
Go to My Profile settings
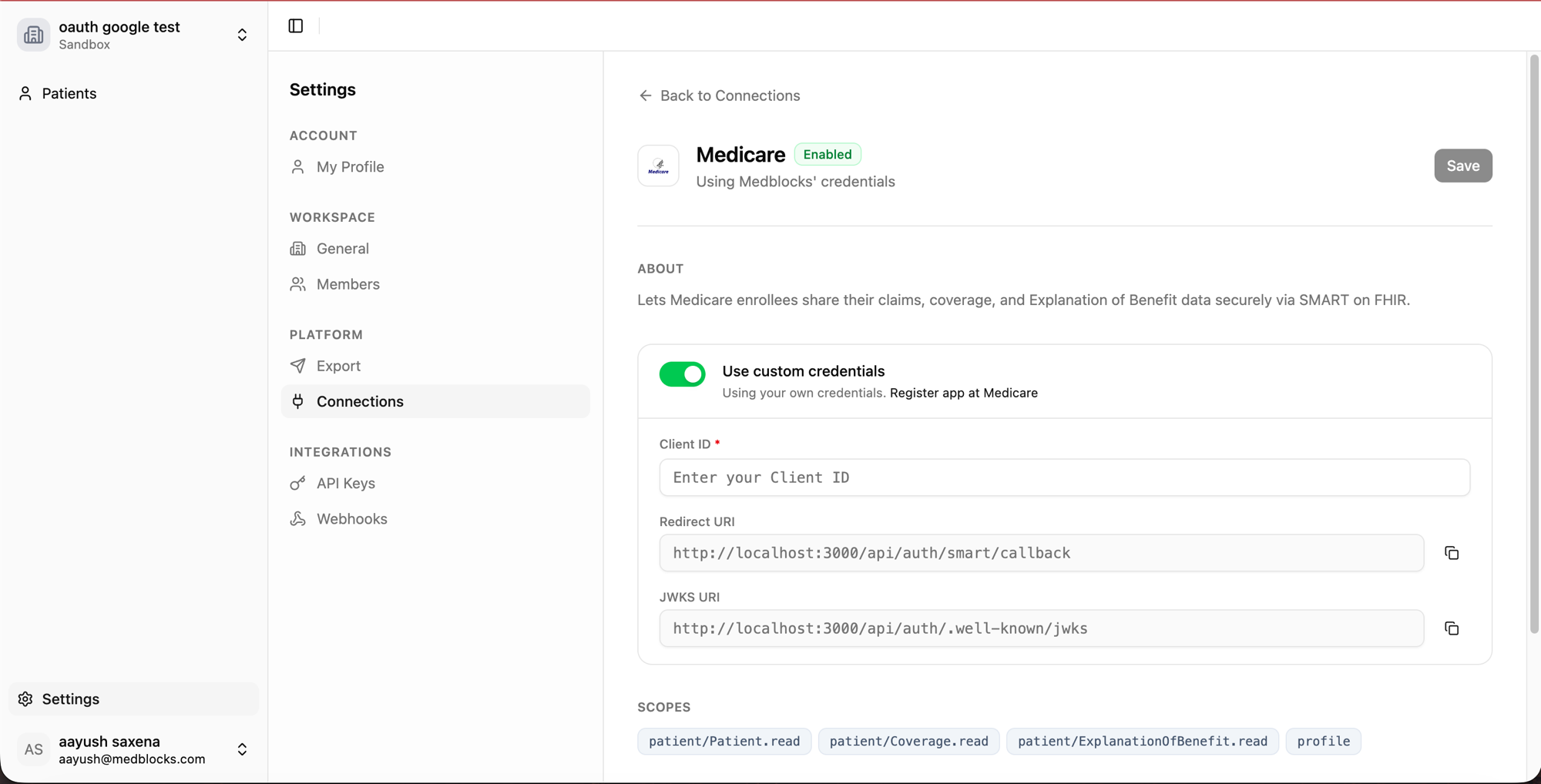(x=435, y=166)
